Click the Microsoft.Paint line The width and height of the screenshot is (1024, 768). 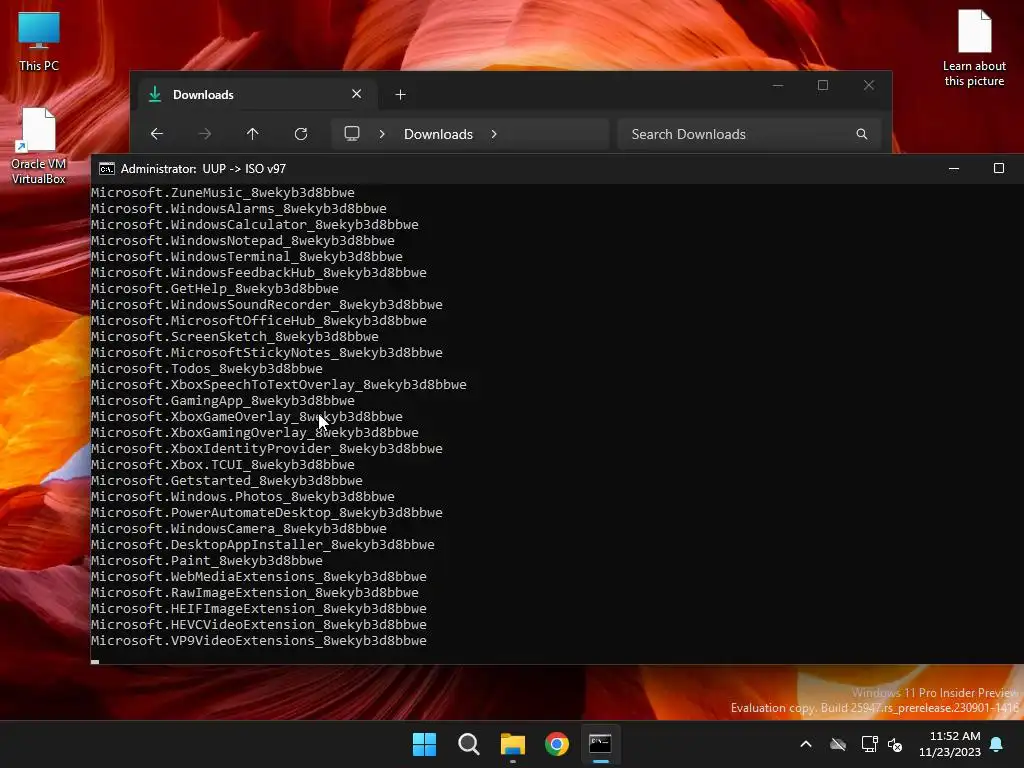click(x=206, y=560)
